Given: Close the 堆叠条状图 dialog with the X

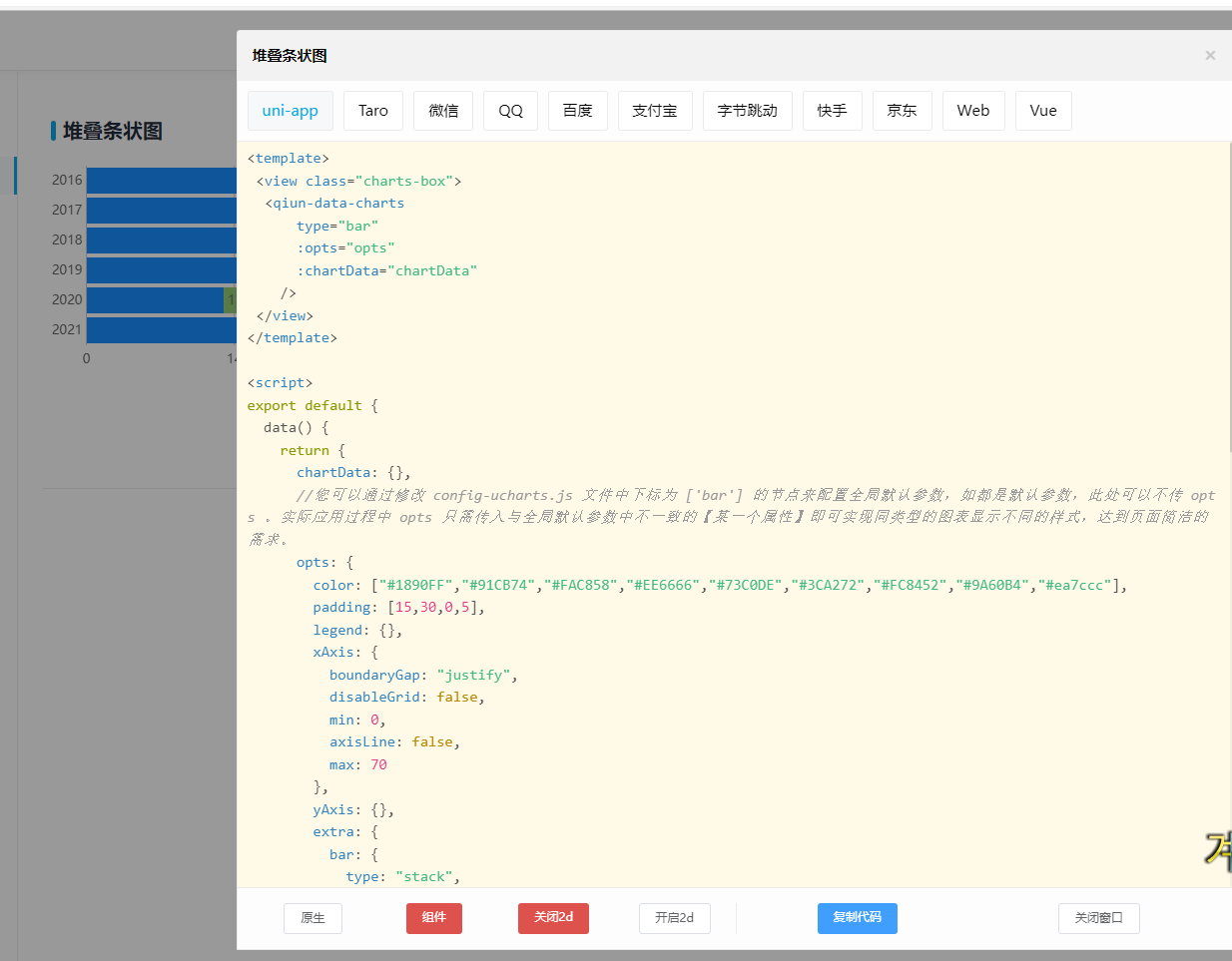Looking at the screenshot, I should [1210, 56].
